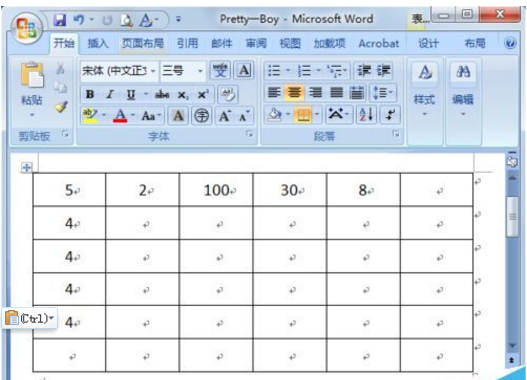Grow font size with the larger A
The height and width of the screenshot is (380, 527).
coord(225,116)
